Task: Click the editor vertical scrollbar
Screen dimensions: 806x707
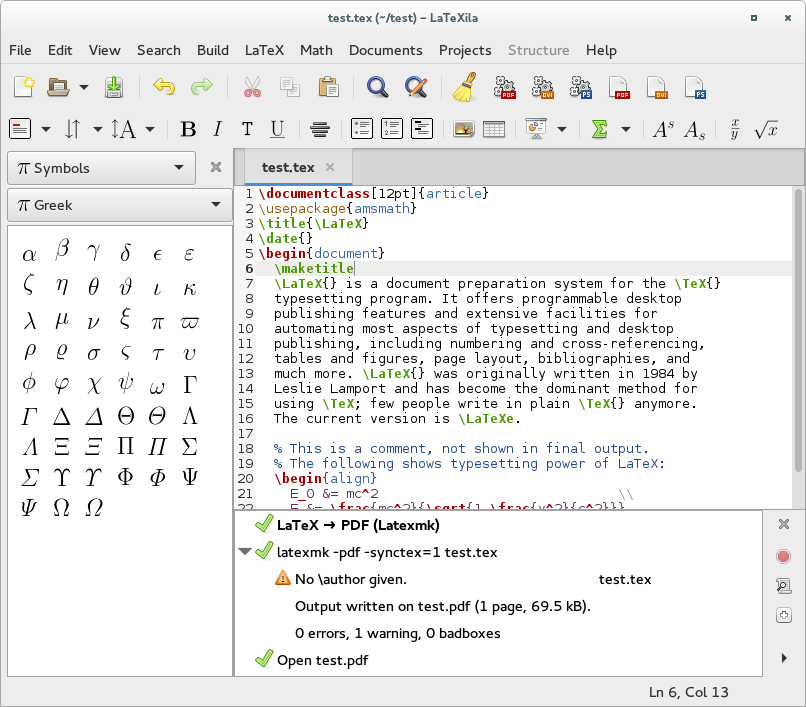Action: click(x=798, y=330)
